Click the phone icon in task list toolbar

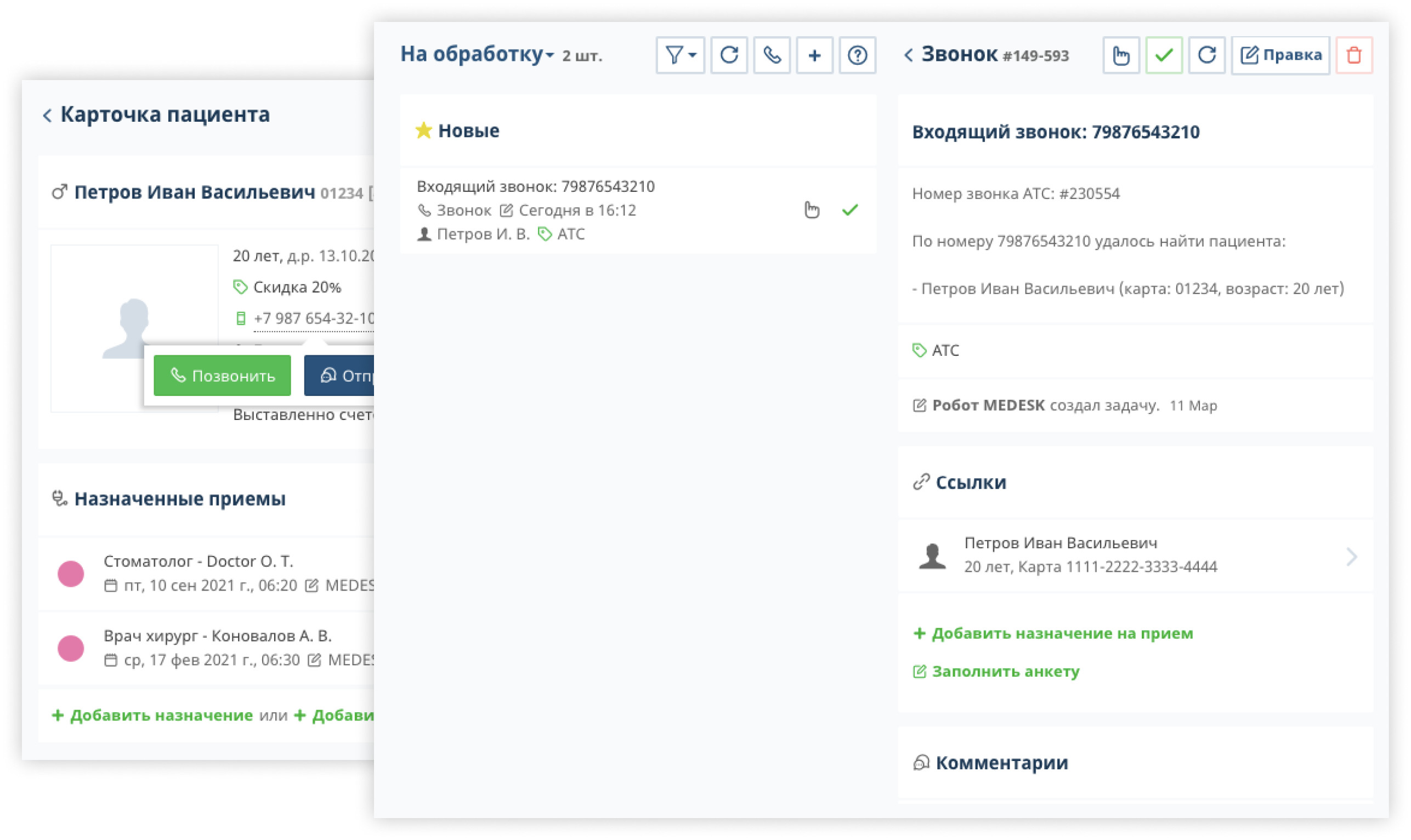772,55
